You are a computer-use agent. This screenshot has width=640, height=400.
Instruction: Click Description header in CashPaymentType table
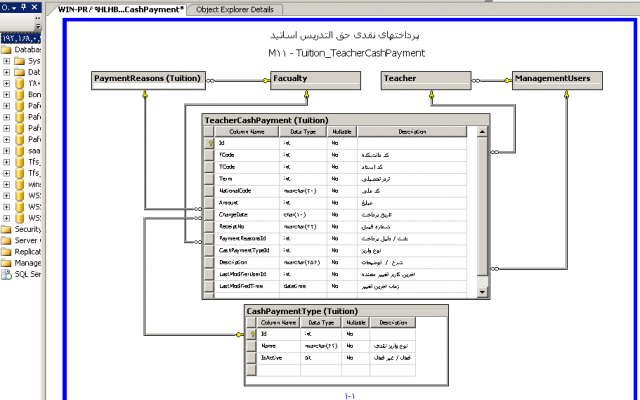tap(393, 322)
